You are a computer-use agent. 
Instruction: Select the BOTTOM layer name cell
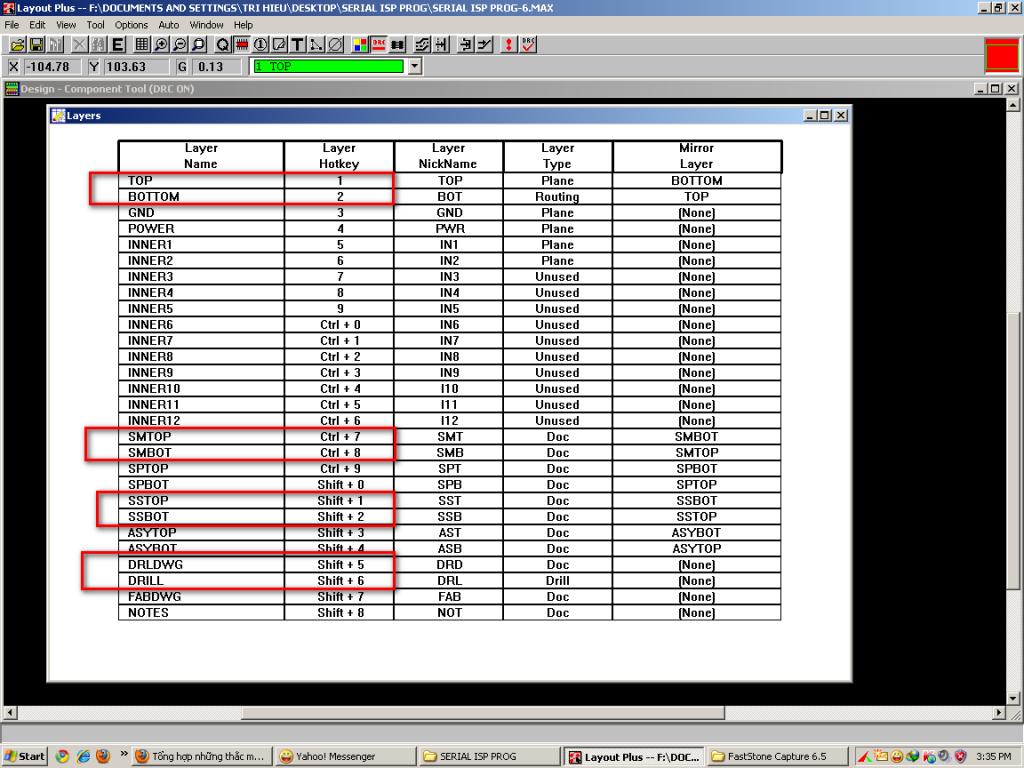click(x=201, y=197)
